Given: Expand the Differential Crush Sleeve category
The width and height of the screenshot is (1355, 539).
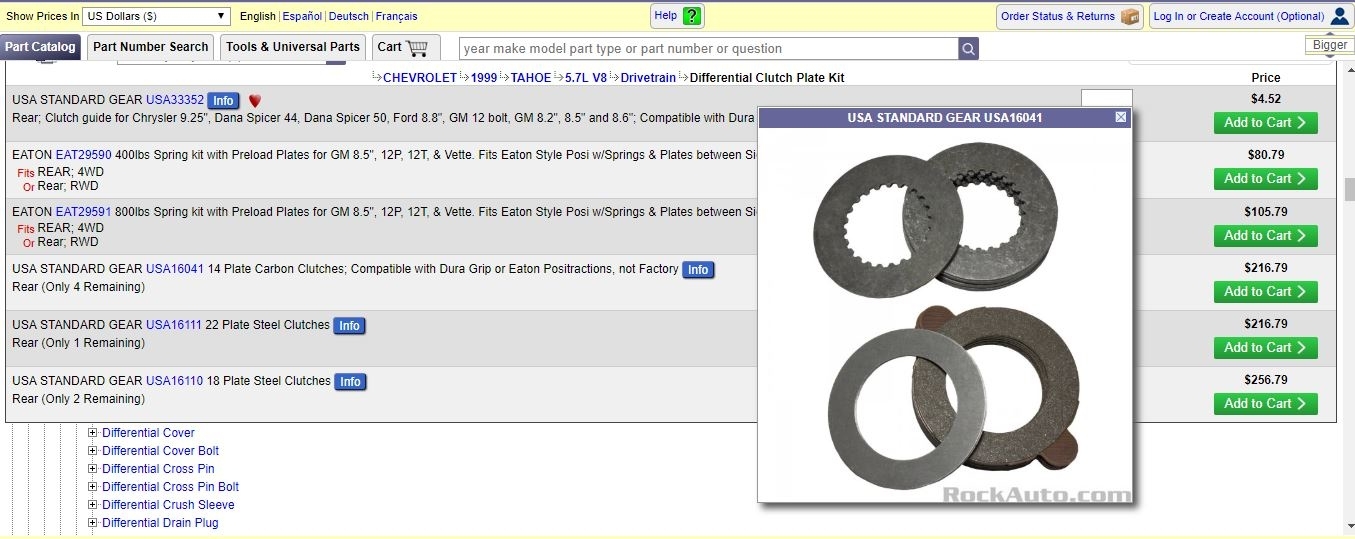Looking at the screenshot, I should 93,505.
